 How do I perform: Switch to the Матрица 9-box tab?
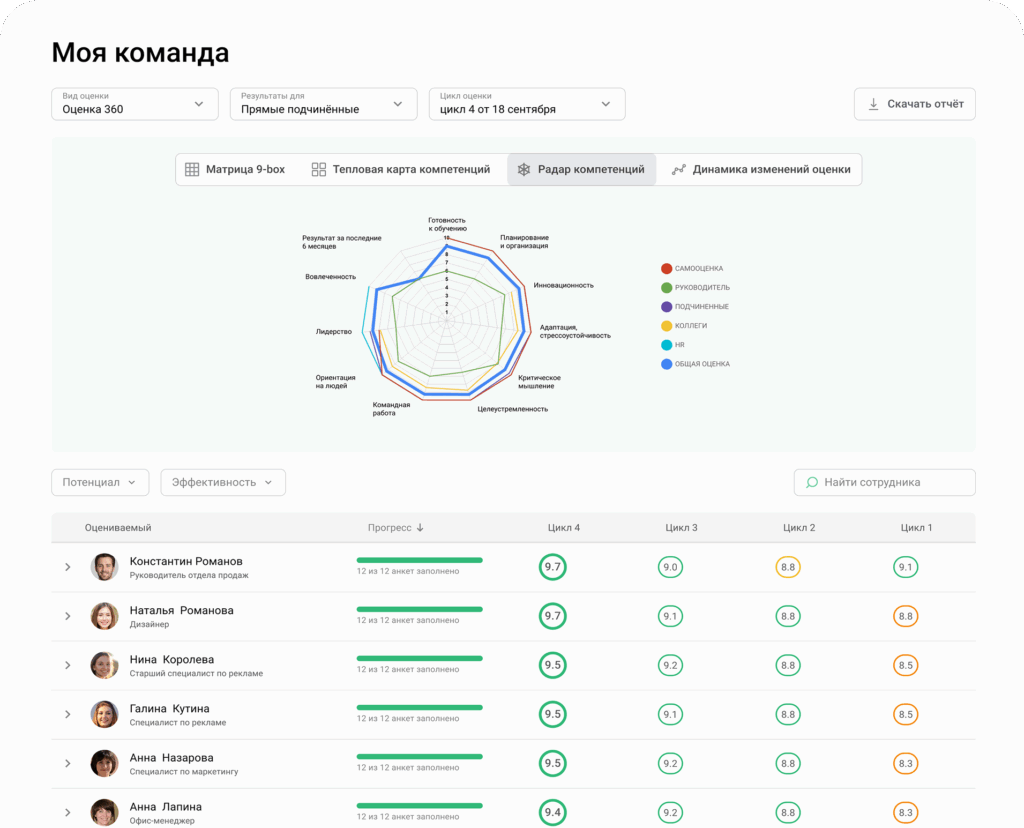pos(235,170)
